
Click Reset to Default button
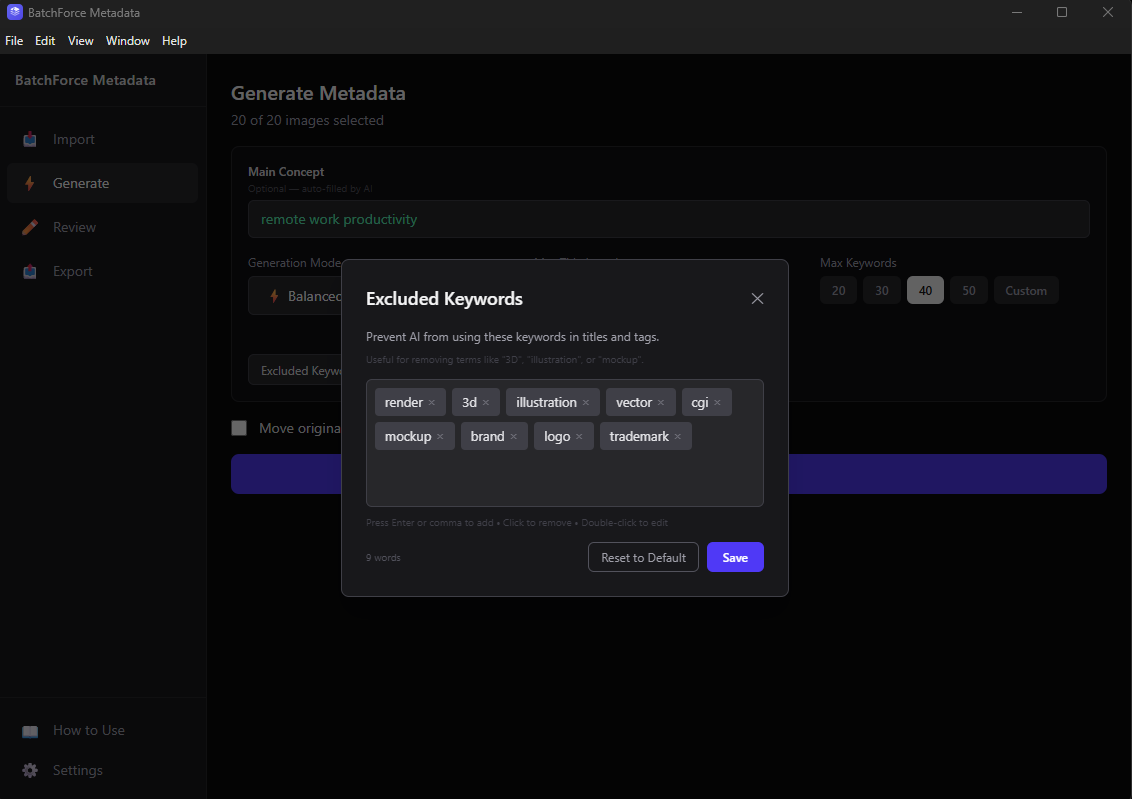pyautogui.click(x=643, y=557)
